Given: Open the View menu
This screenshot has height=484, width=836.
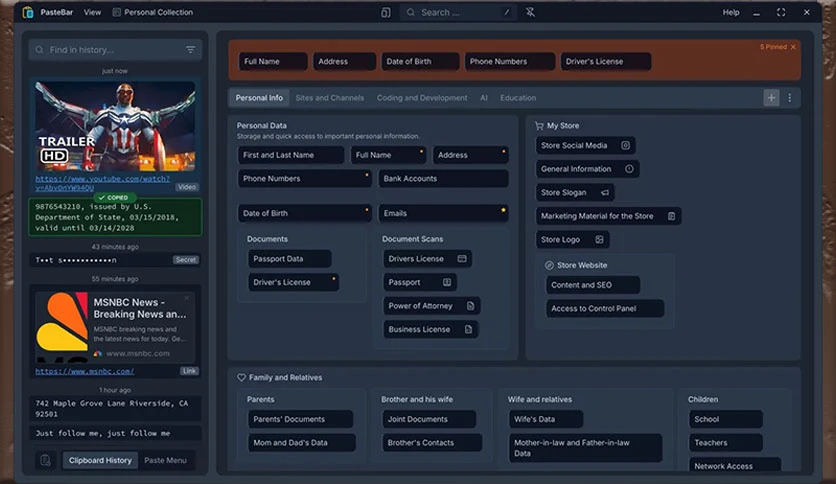Looking at the screenshot, I should coord(92,12).
